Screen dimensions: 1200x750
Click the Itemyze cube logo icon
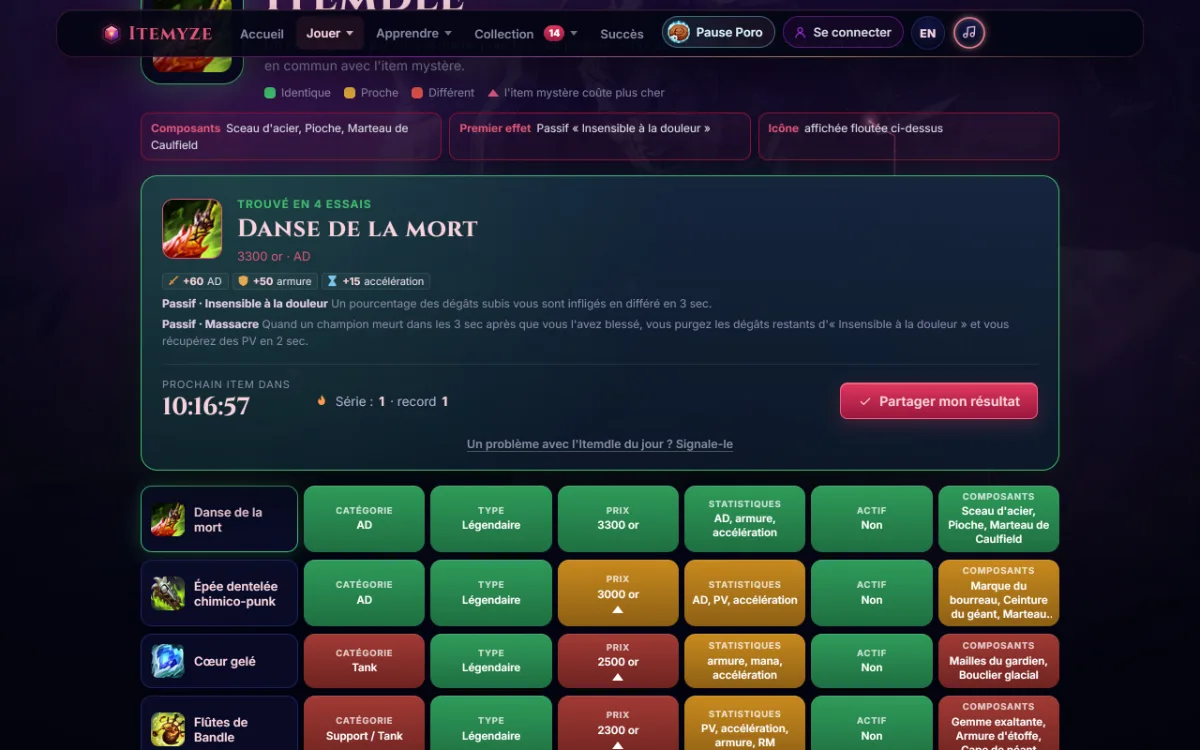[x=112, y=34]
